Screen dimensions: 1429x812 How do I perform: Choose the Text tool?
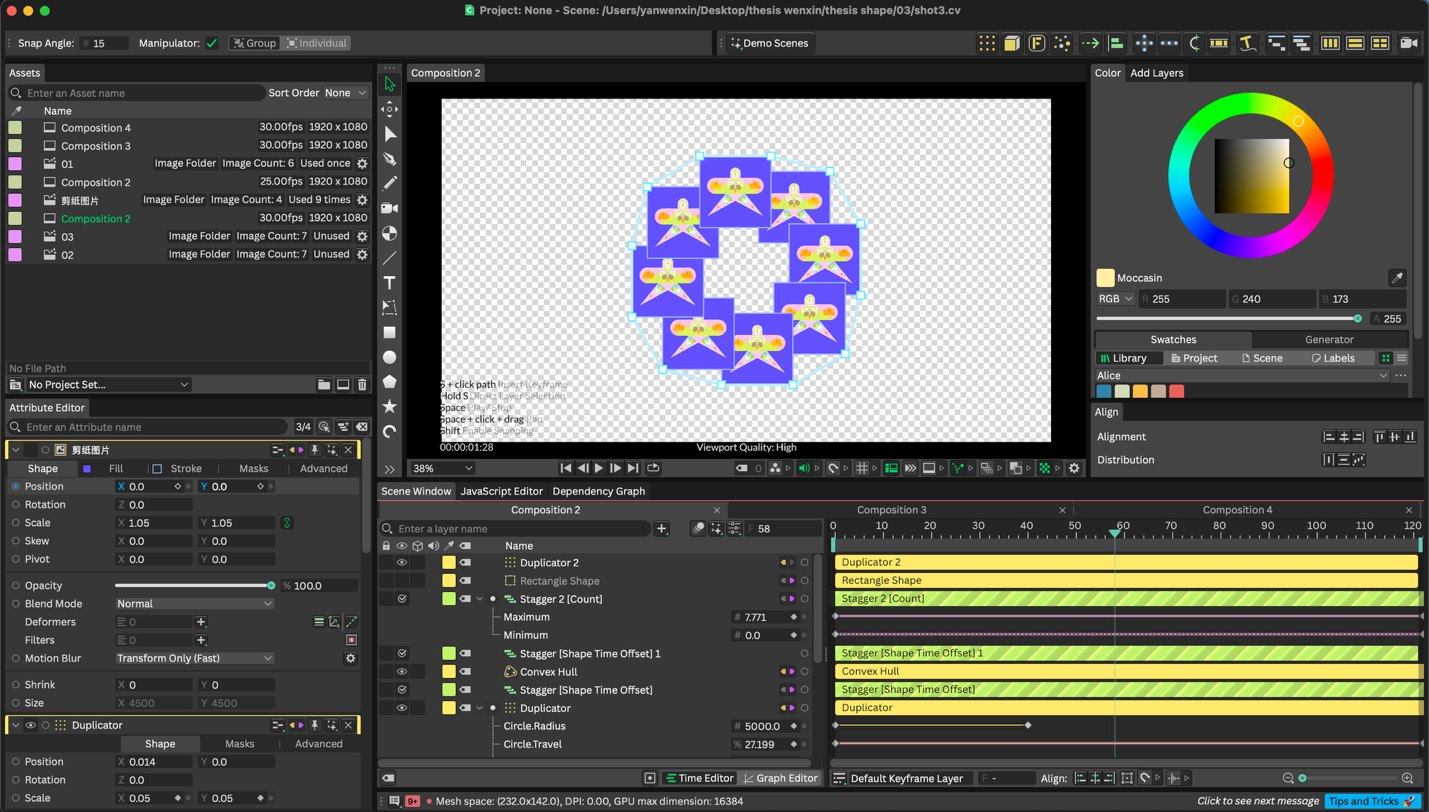390,283
